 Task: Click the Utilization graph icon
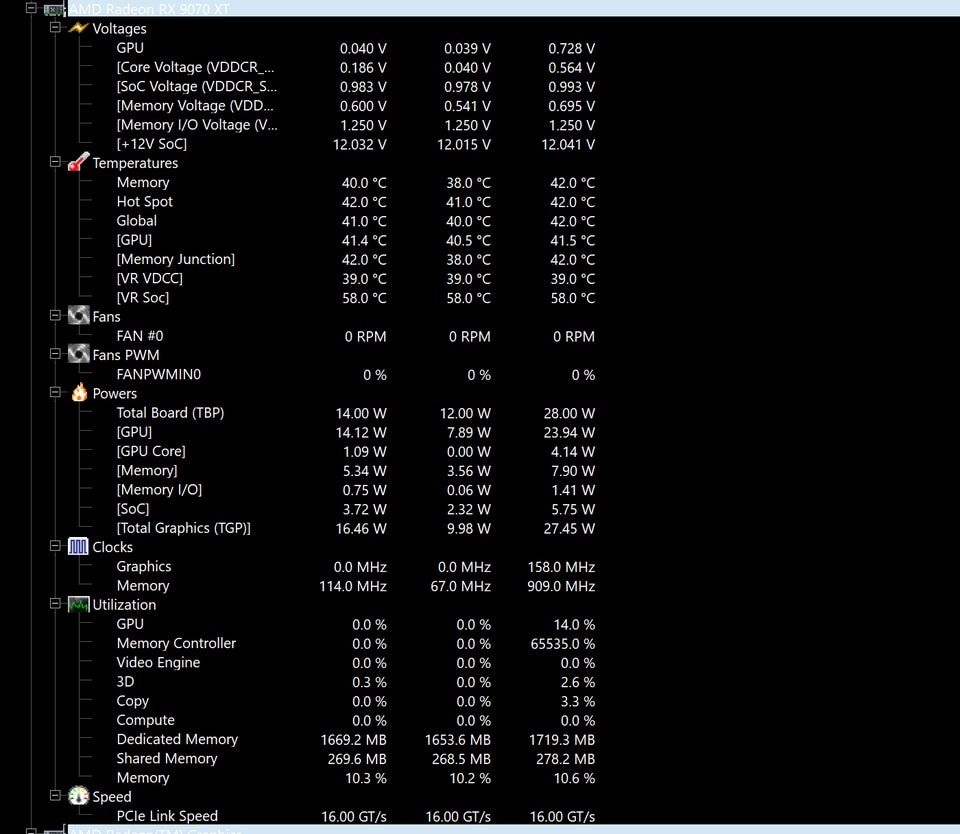78,604
